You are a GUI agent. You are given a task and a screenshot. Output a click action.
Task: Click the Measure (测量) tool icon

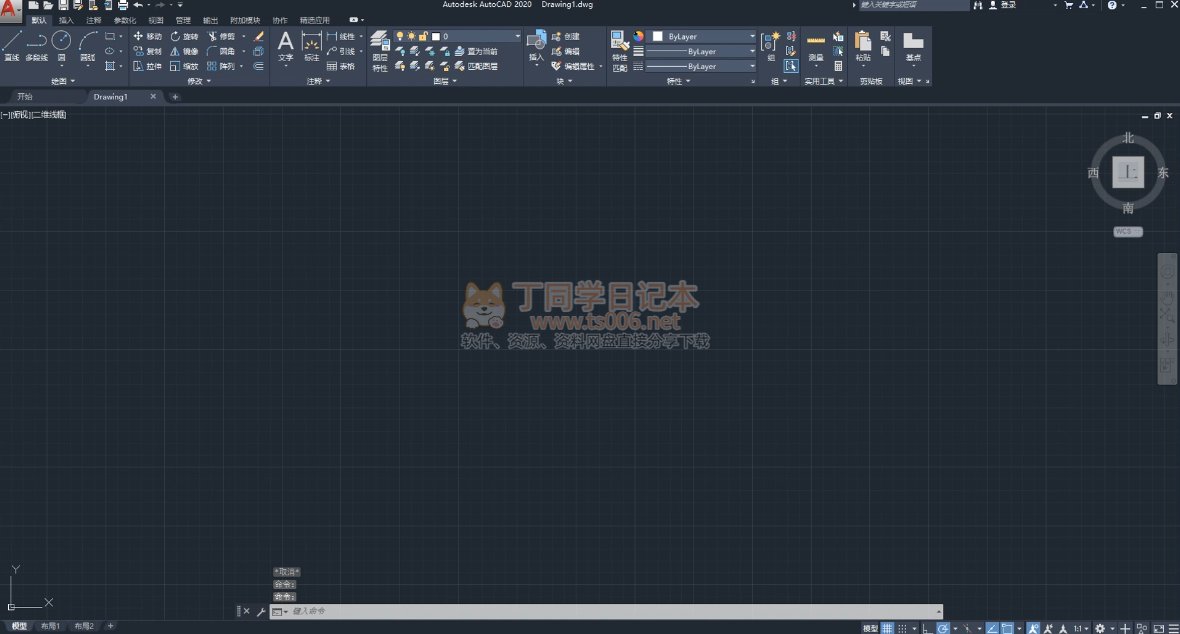[816, 44]
